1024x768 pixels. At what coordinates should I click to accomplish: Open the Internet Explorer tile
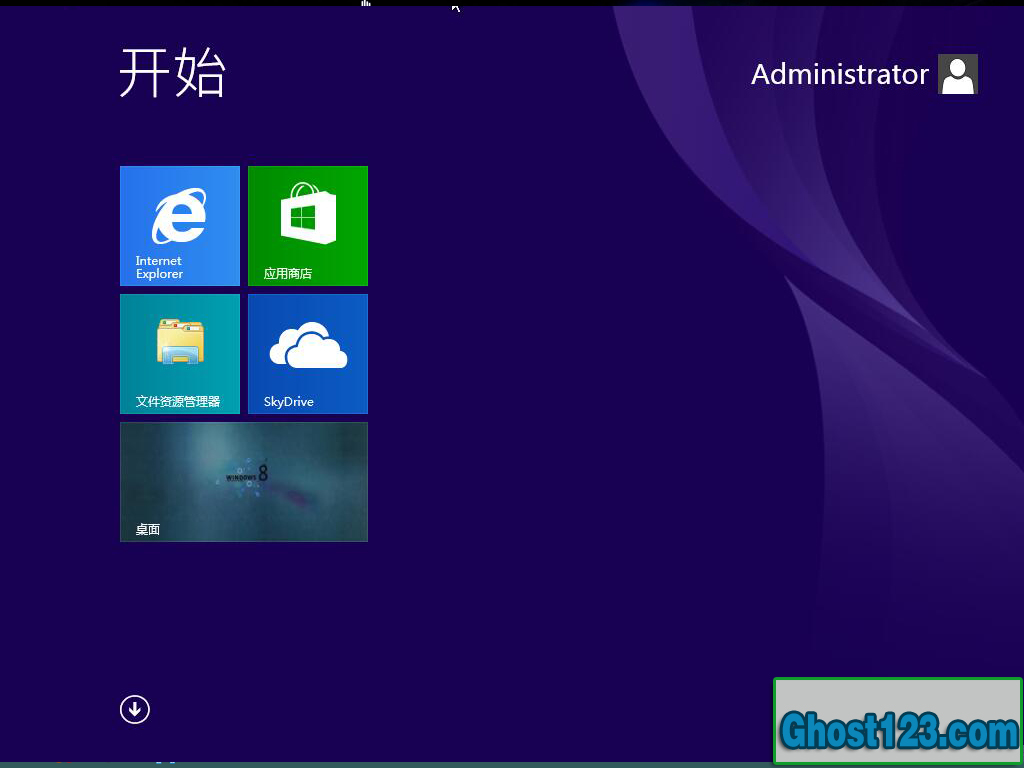[180, 226]
